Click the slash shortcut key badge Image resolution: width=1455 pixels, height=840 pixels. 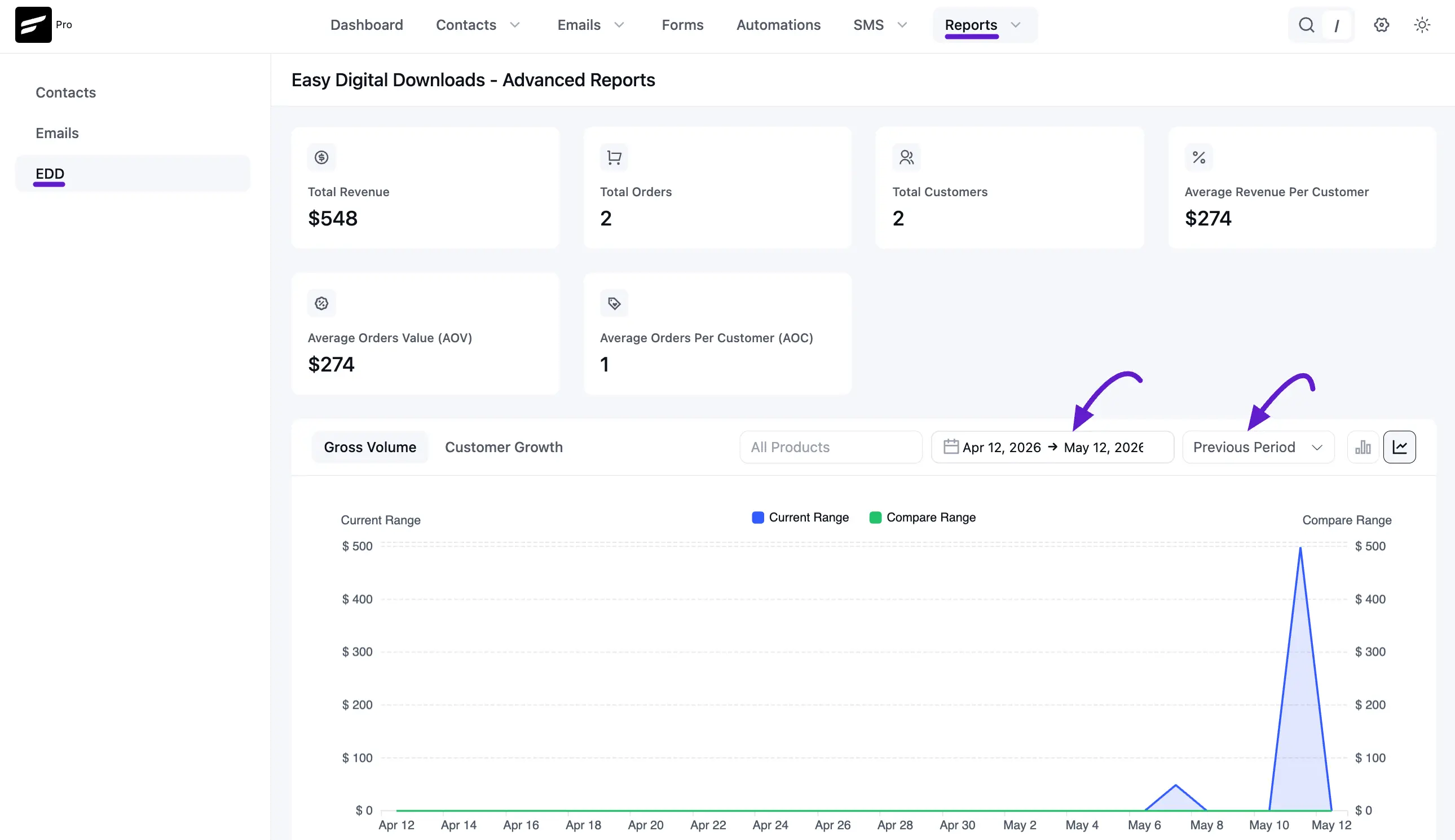(x=1336, y=25)
